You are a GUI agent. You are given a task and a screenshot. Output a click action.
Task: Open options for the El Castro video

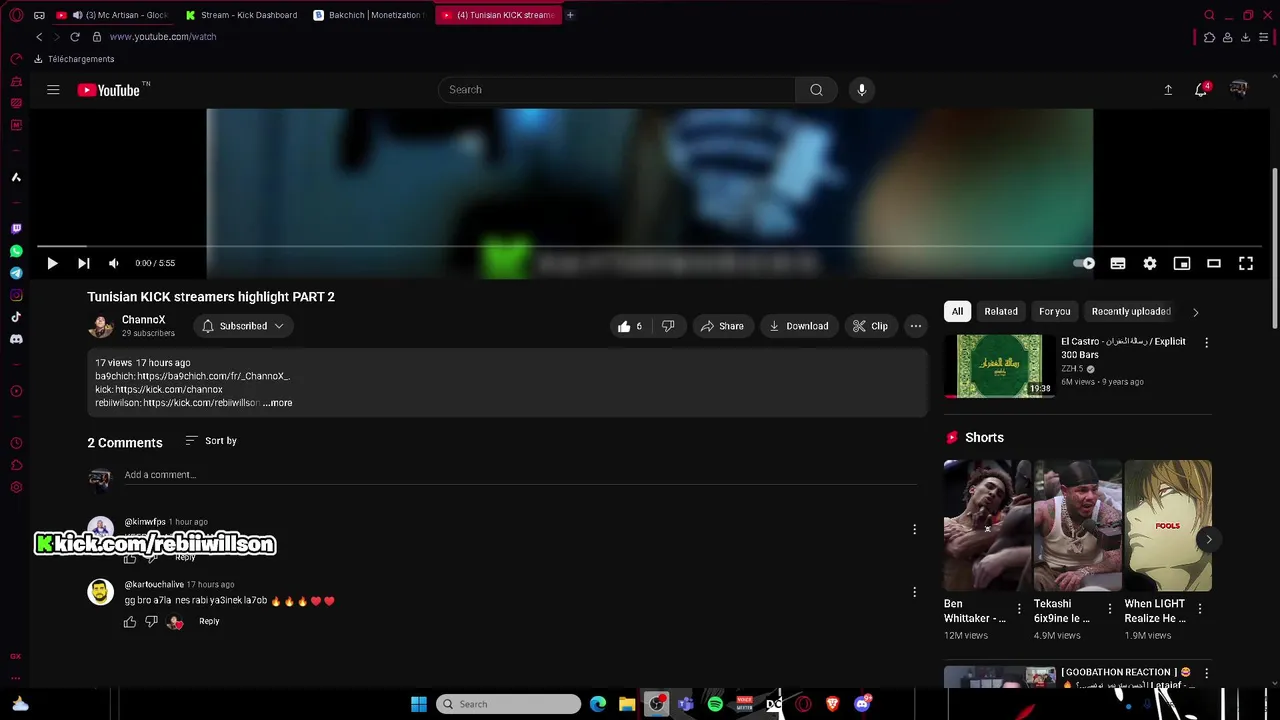[x=1206, y=343]
